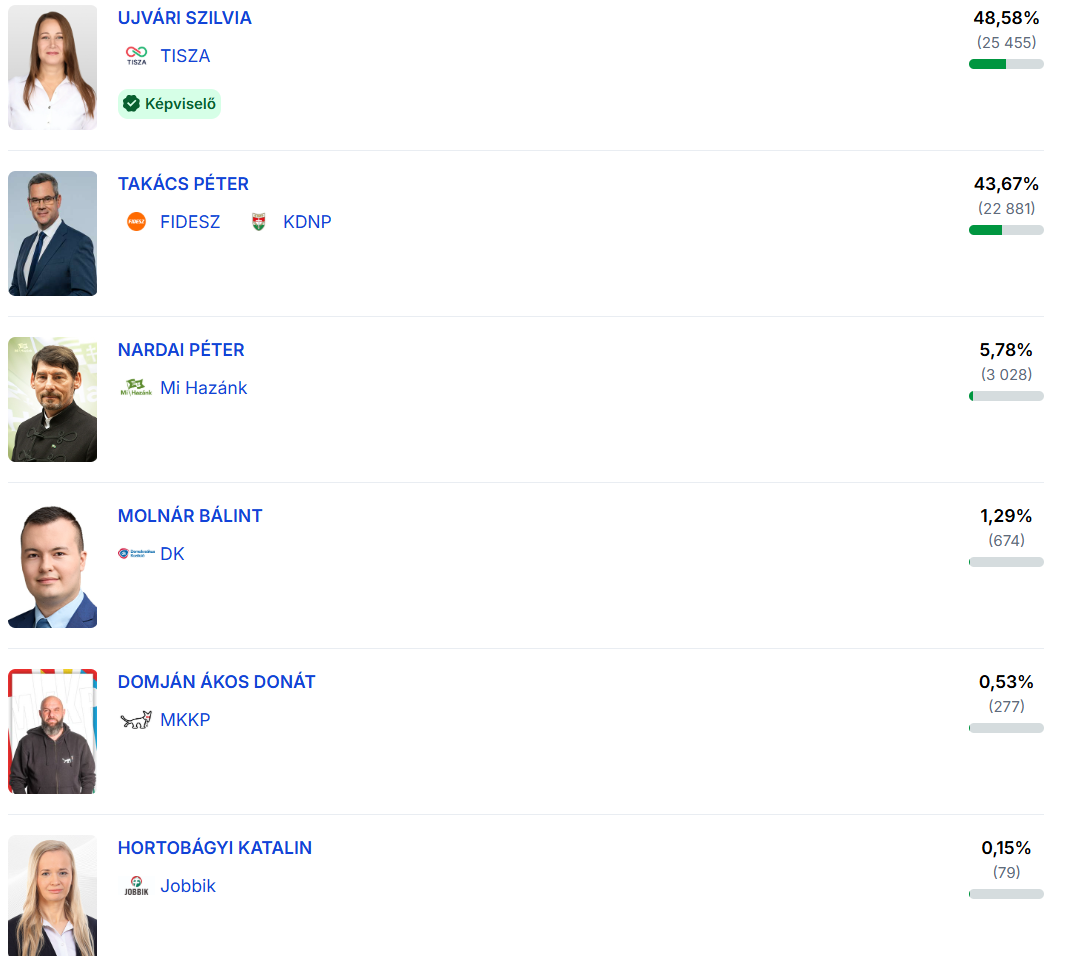
Task: Click the Domján Ákos Donát name
Action: coord(216,682)
